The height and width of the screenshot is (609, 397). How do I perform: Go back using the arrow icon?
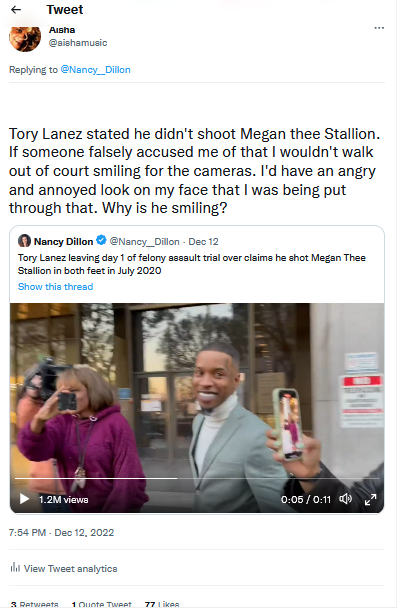click(x=16, y=10)
